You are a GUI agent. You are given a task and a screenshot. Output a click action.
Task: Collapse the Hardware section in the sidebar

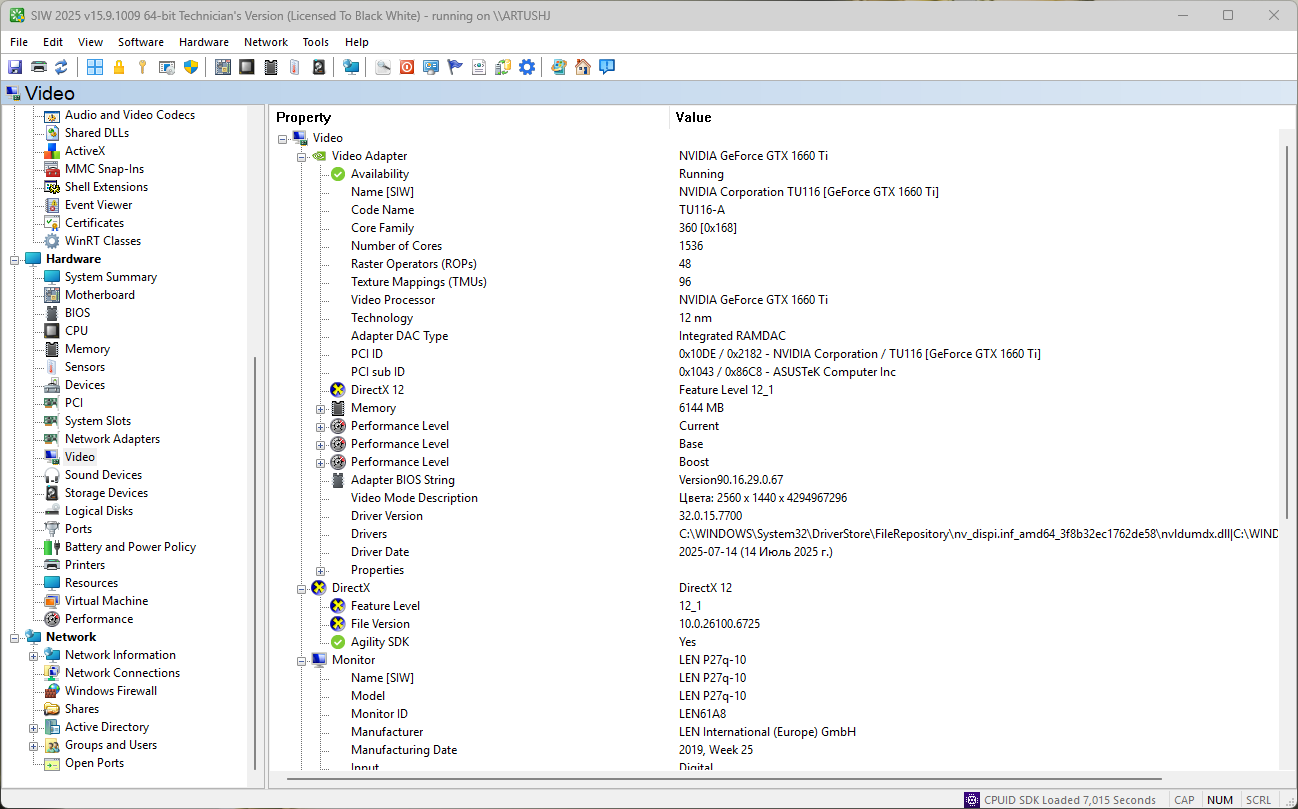click(15, 259)
